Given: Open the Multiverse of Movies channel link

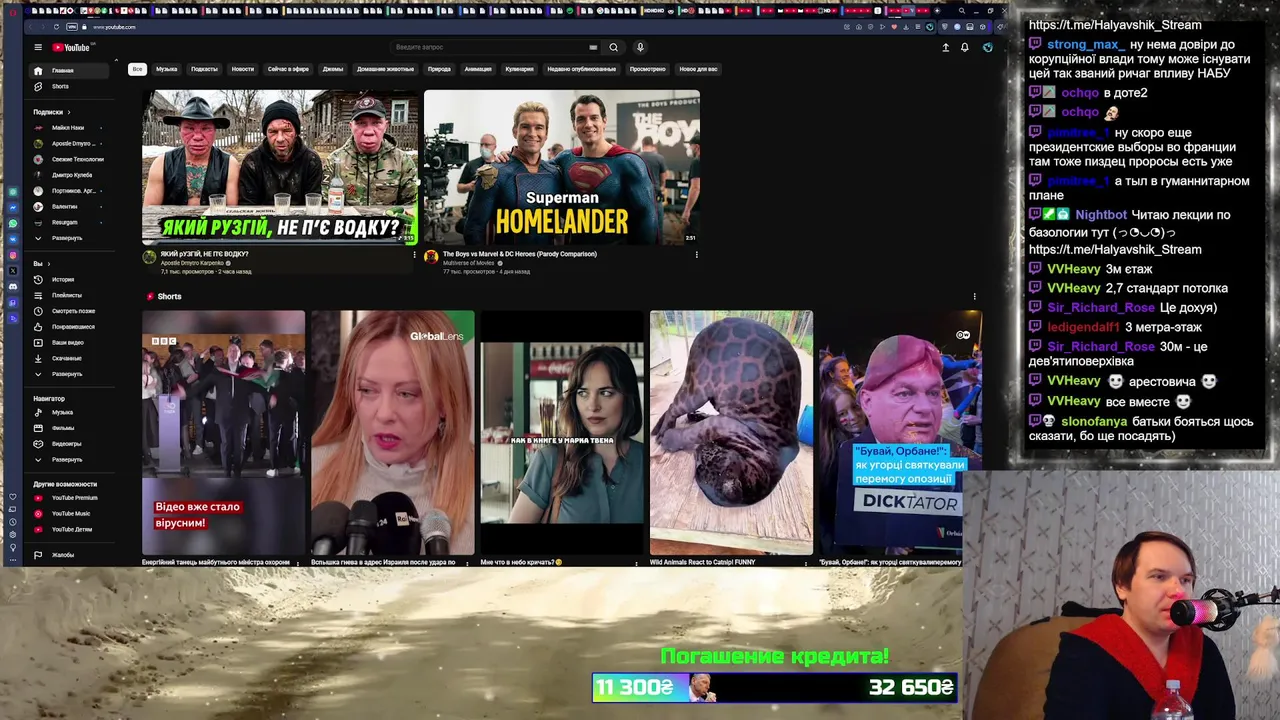Looking at the screenshot, I should click(469, 263).
